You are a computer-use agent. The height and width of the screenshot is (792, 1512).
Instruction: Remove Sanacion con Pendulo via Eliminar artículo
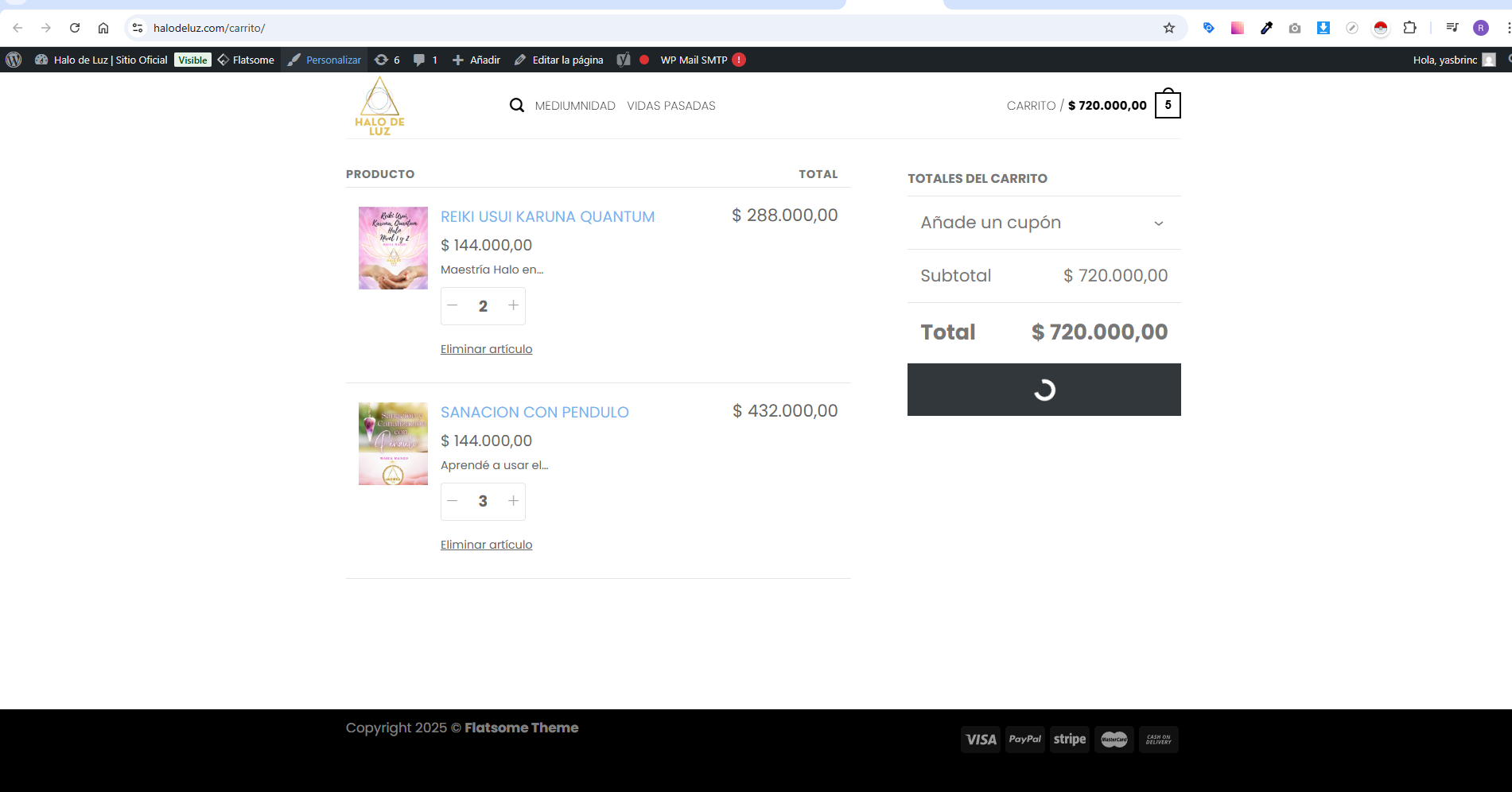coord(487,545)
